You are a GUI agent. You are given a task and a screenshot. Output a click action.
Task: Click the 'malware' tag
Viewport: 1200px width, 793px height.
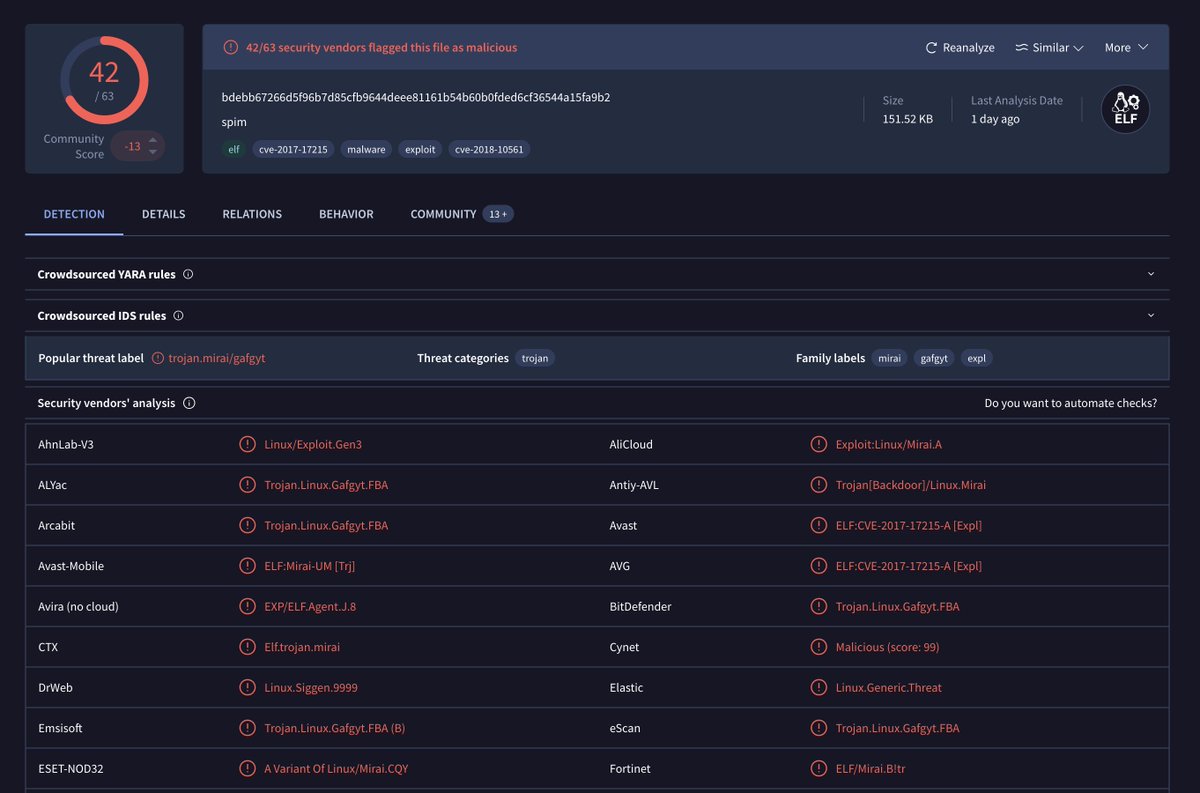[366, 149]
